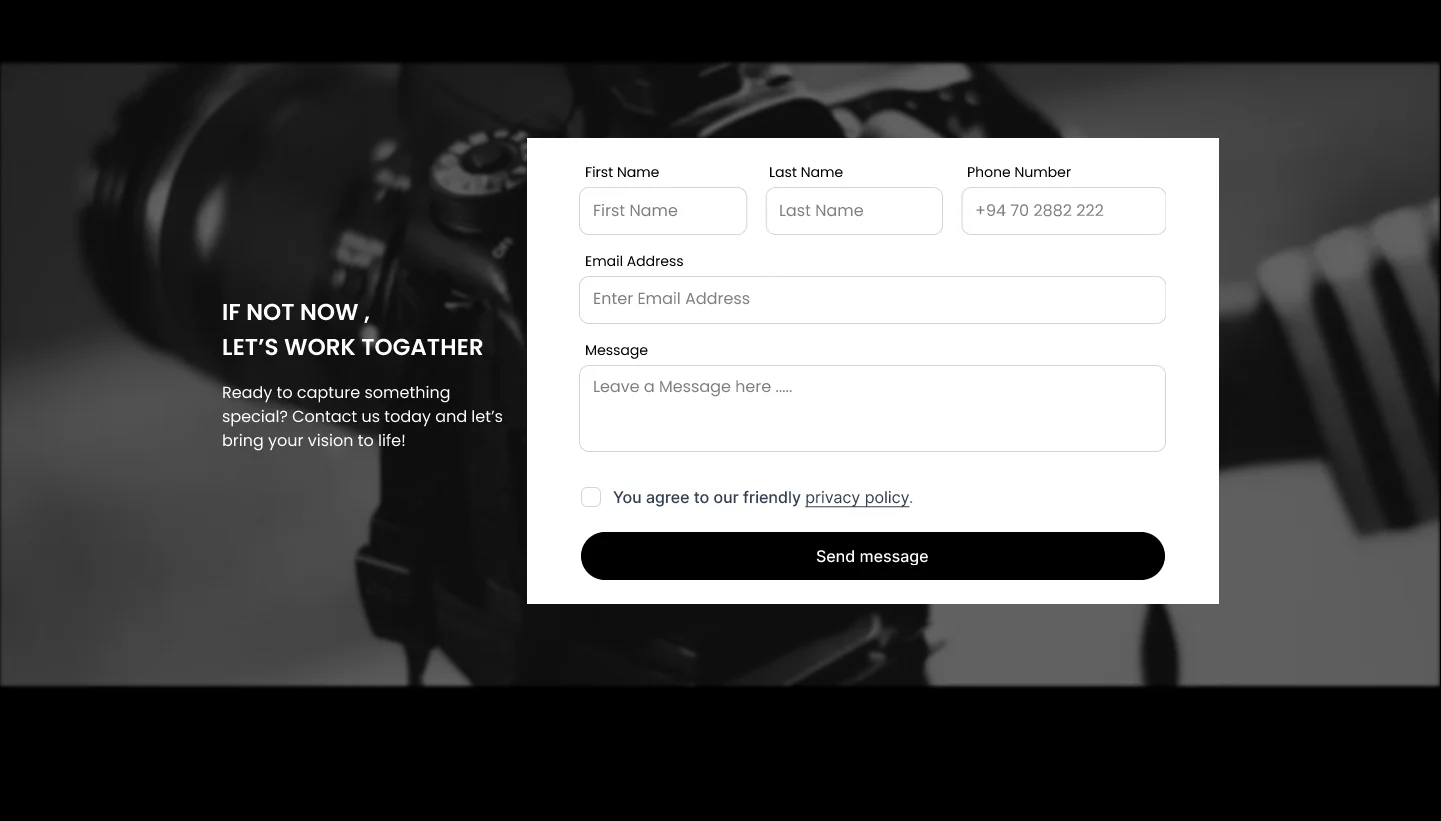Focus the Last Name text box
The height and width of the screenshot is (821, 1441).
854,211
